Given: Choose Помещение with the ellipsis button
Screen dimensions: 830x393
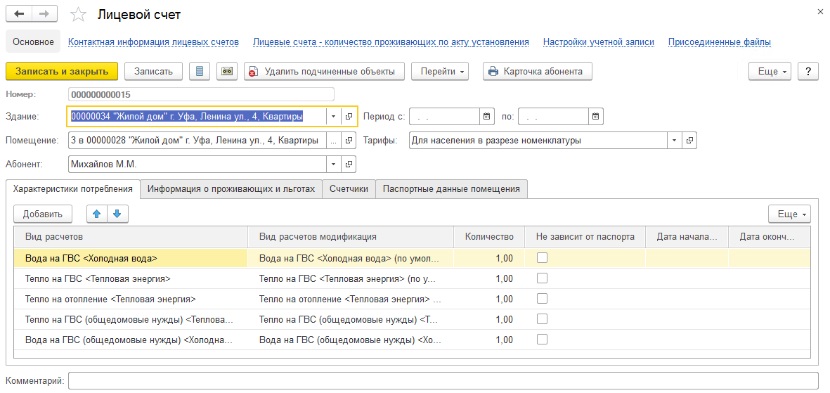Looking at the screenshot, I should click(333, 141).
